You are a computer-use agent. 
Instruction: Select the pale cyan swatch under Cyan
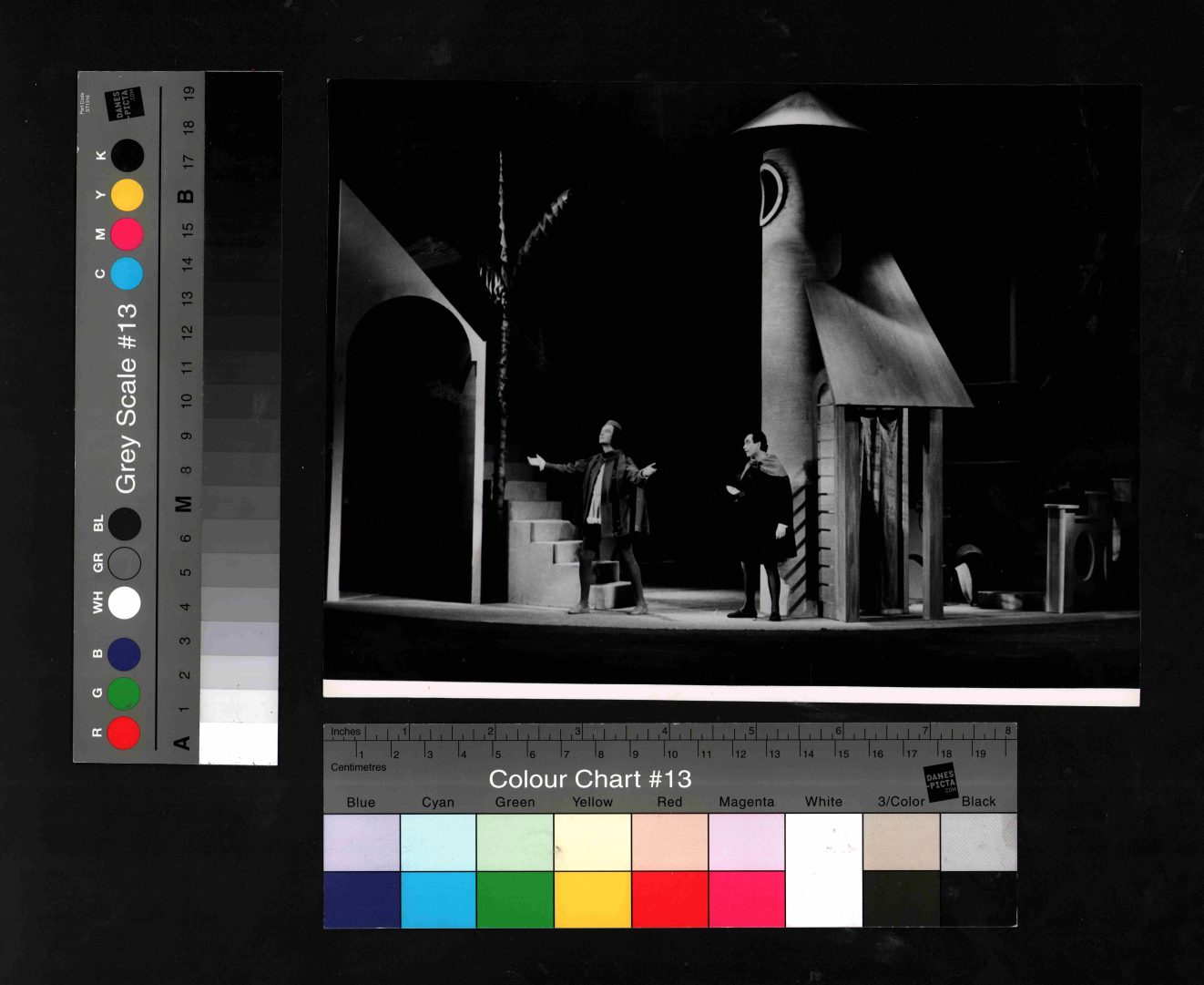[x=438, y=841]
